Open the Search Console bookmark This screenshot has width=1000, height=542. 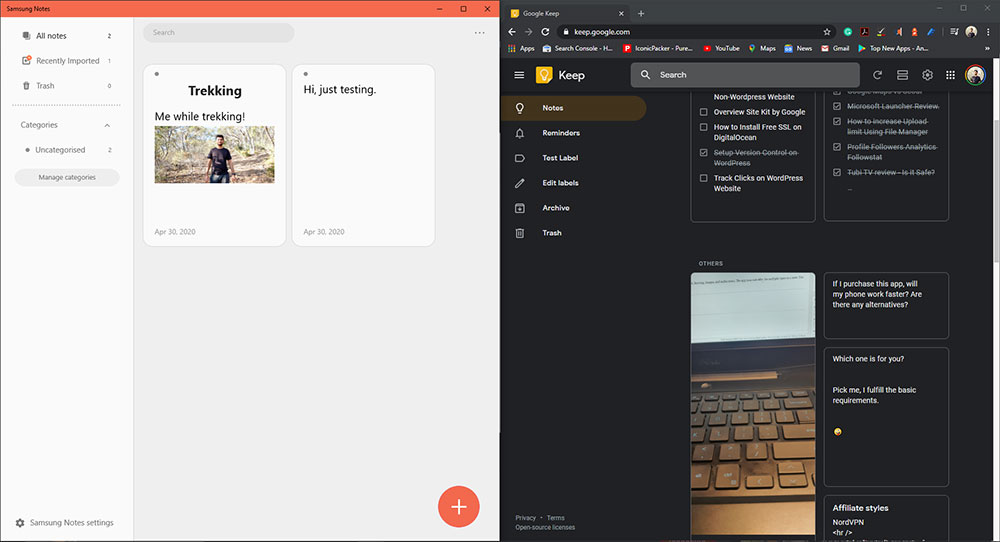577,48
